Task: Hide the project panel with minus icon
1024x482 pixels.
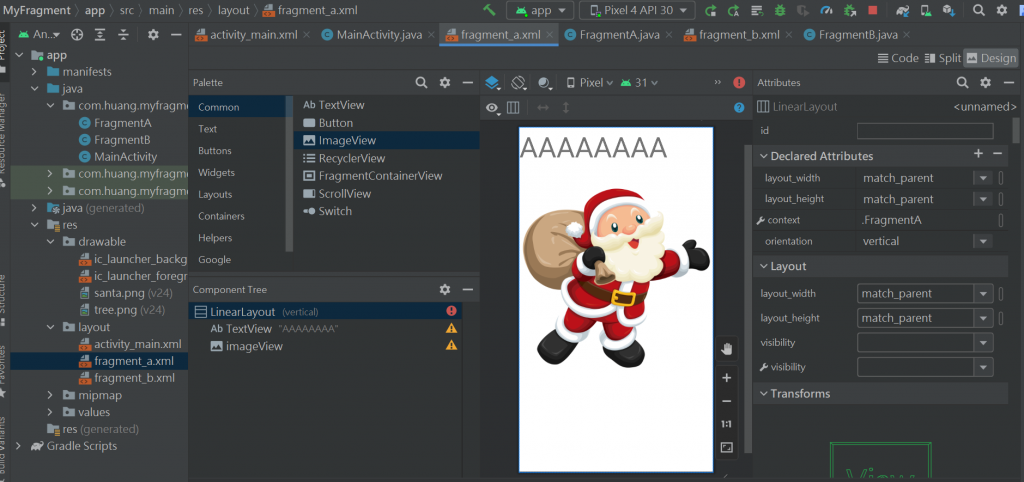Action: coord(176,35)
